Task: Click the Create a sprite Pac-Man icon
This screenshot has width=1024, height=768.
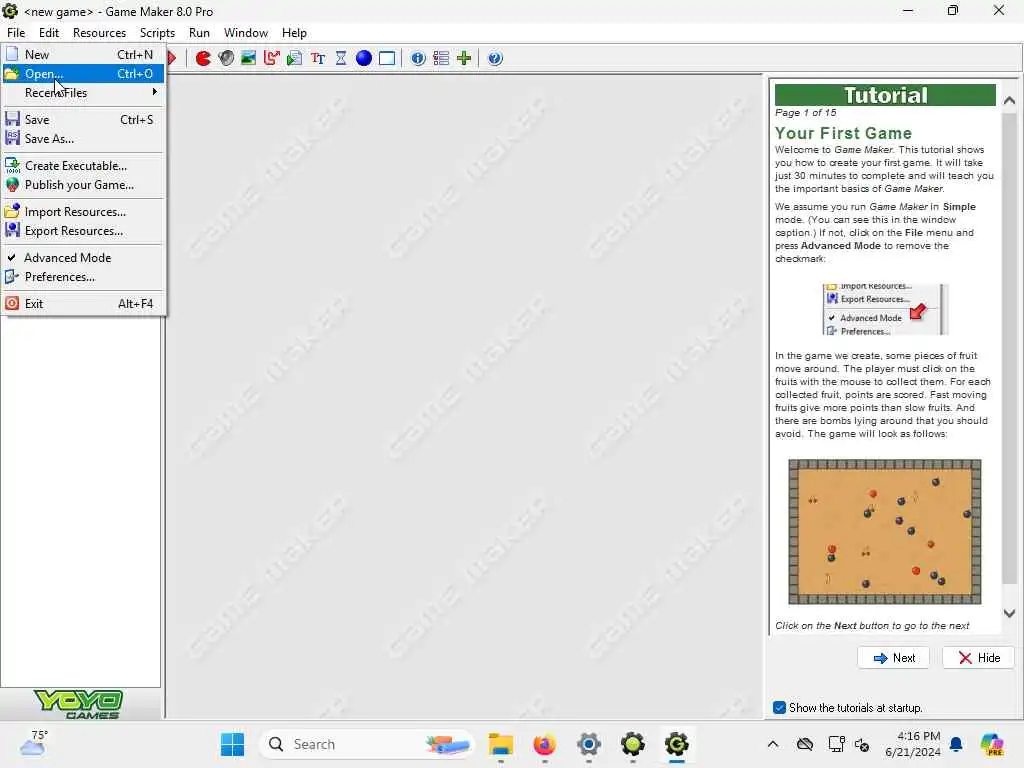Action: pyautogui.click(x=203, y=59)
